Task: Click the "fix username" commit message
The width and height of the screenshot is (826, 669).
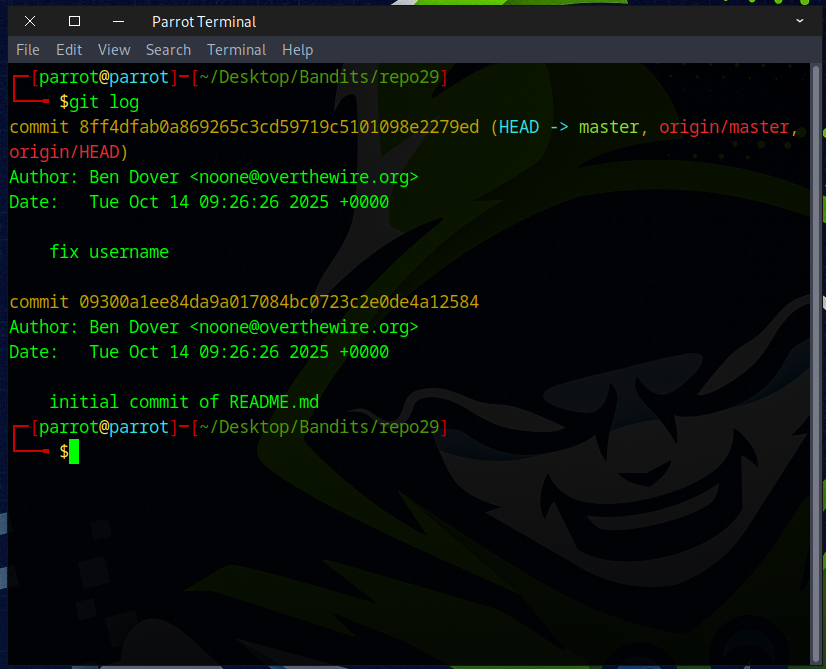Action: (x=109, y=252)
